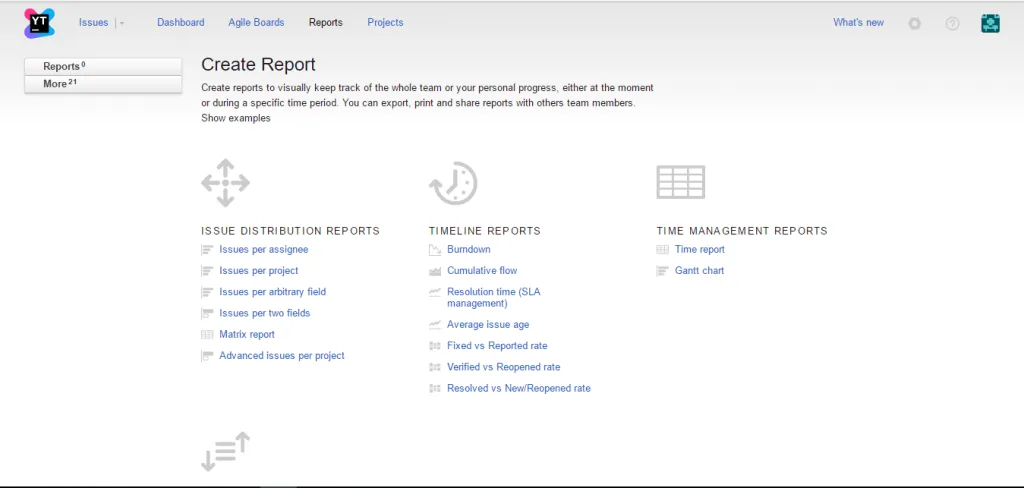Open the Issues menu item

click(x=93, y=22)
